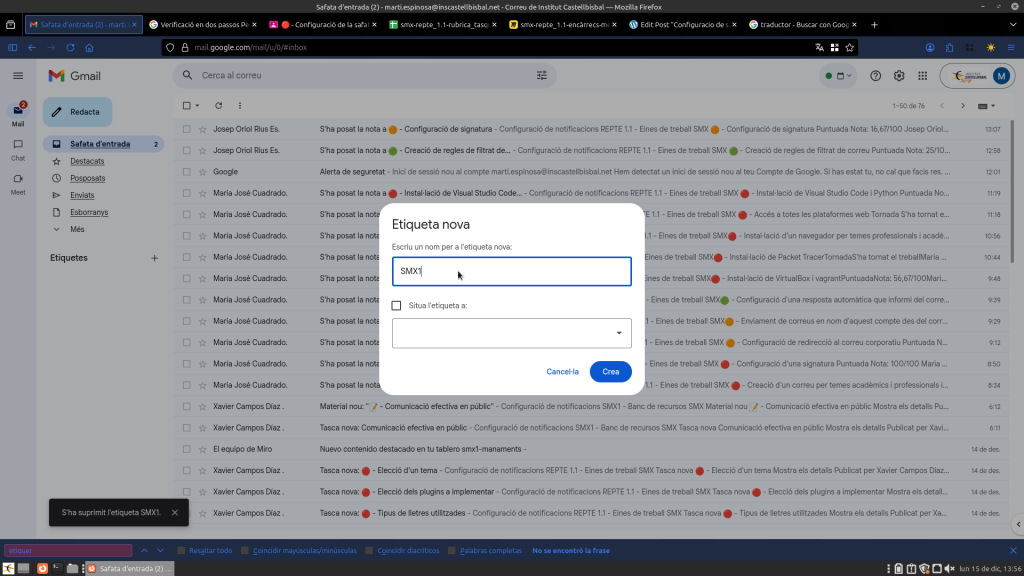The image size is (1024, 576).
Task: Click the plus icon to create a label
Action: [x=154, y=258]
